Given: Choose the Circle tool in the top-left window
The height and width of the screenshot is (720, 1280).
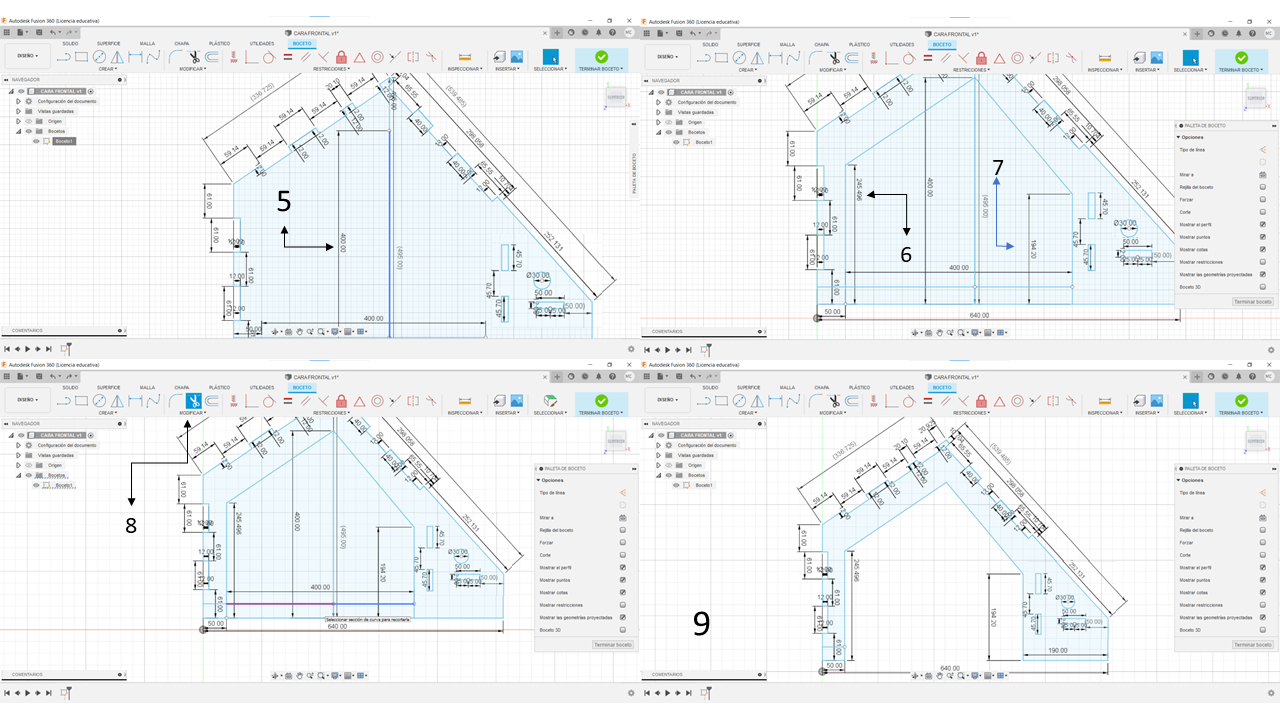Looking at the screenshot, I should [99, 57].
